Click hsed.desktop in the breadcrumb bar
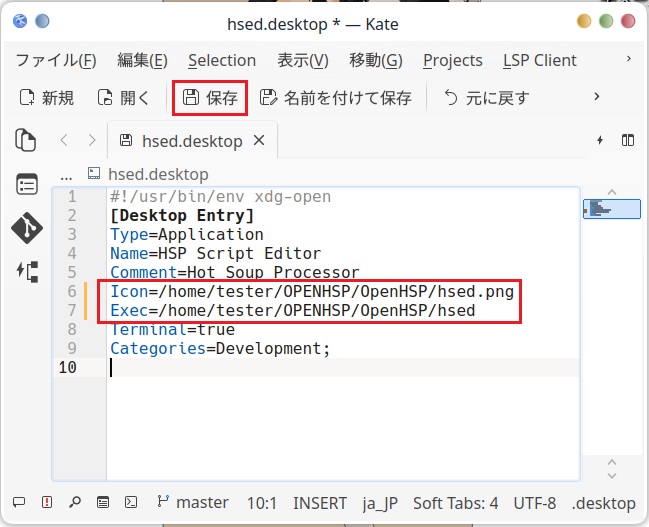 pyautogui.click(x=148, y=174)
